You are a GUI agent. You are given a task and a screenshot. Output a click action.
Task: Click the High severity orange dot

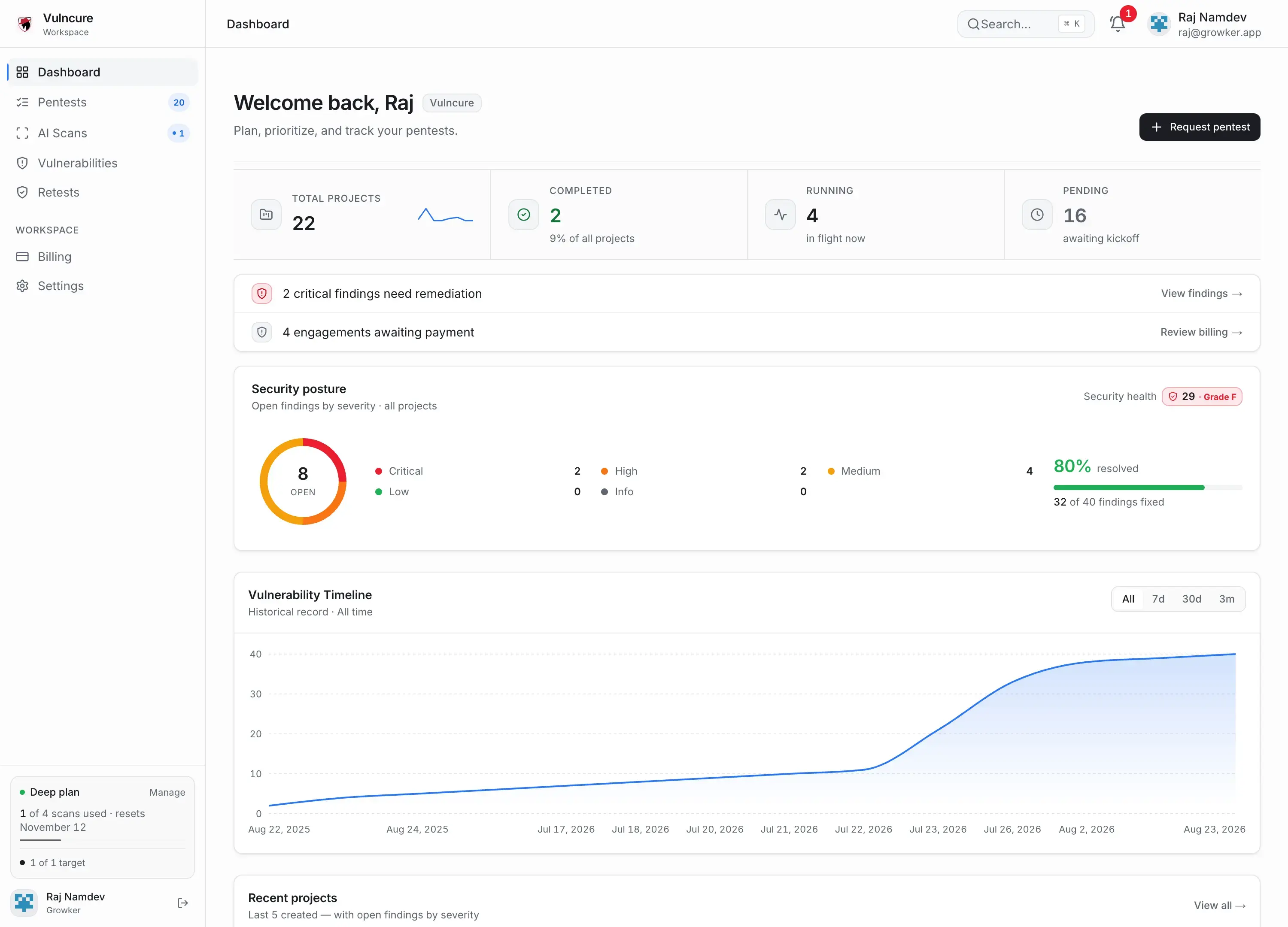(604, 471)
